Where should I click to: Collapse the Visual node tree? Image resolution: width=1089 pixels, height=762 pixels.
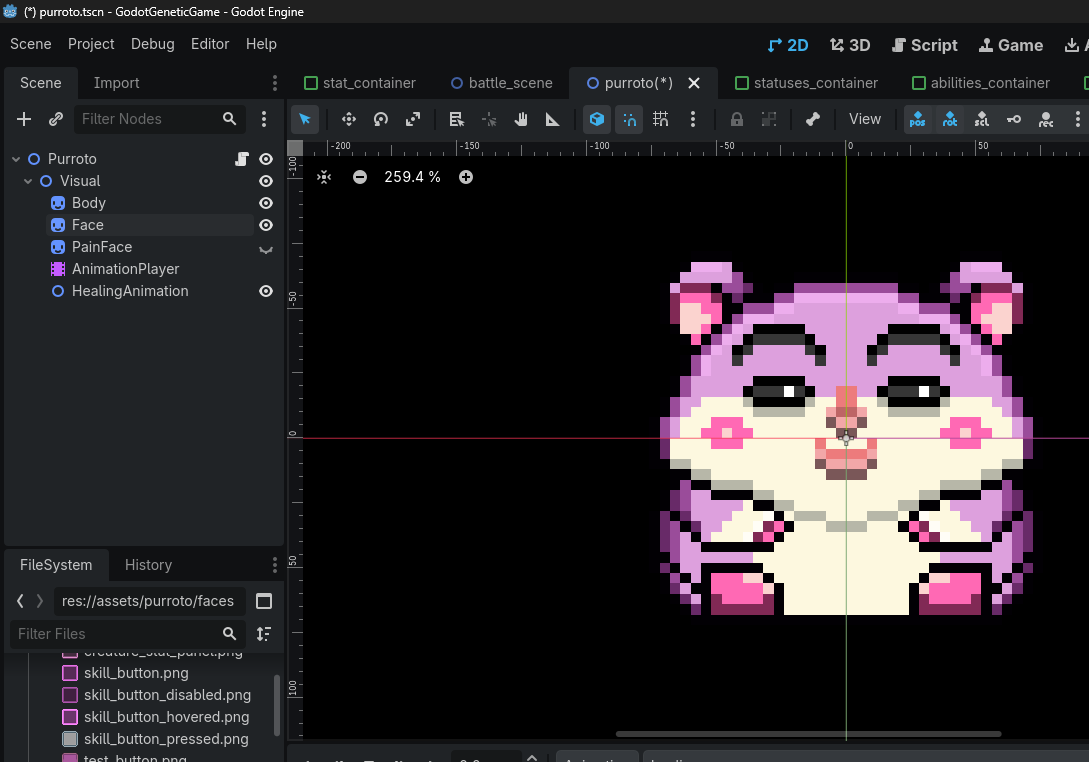tap(28, 181)
